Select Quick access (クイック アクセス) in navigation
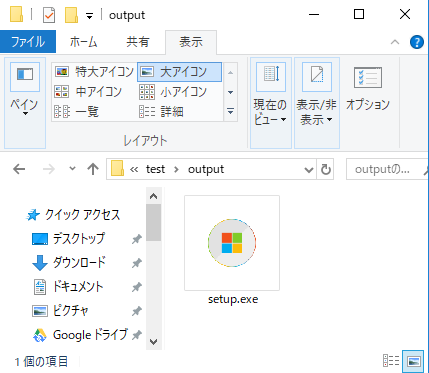 [73, 215]
